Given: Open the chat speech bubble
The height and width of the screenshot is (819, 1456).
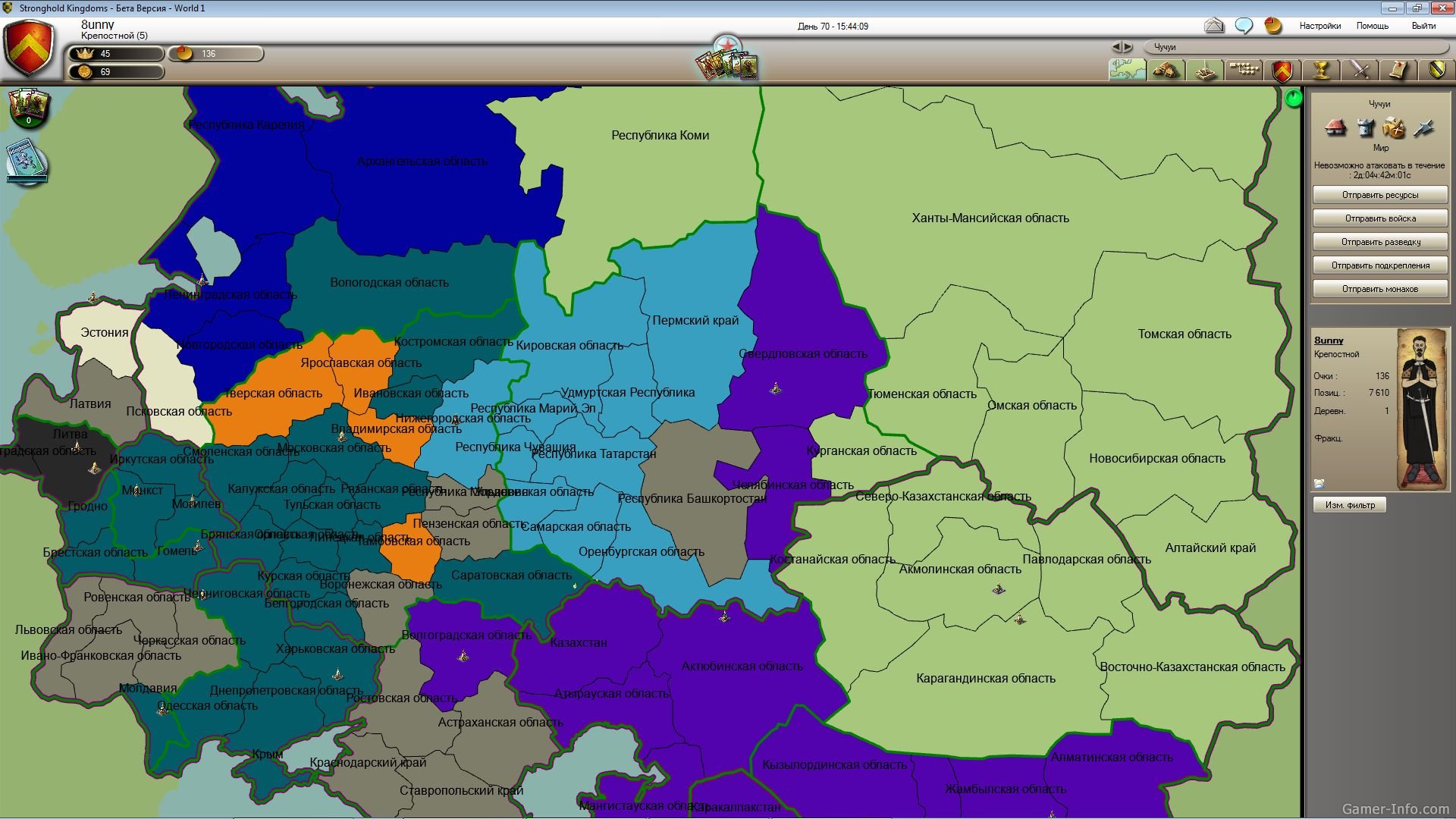Looking at the screenshot, I should 1244,26.
